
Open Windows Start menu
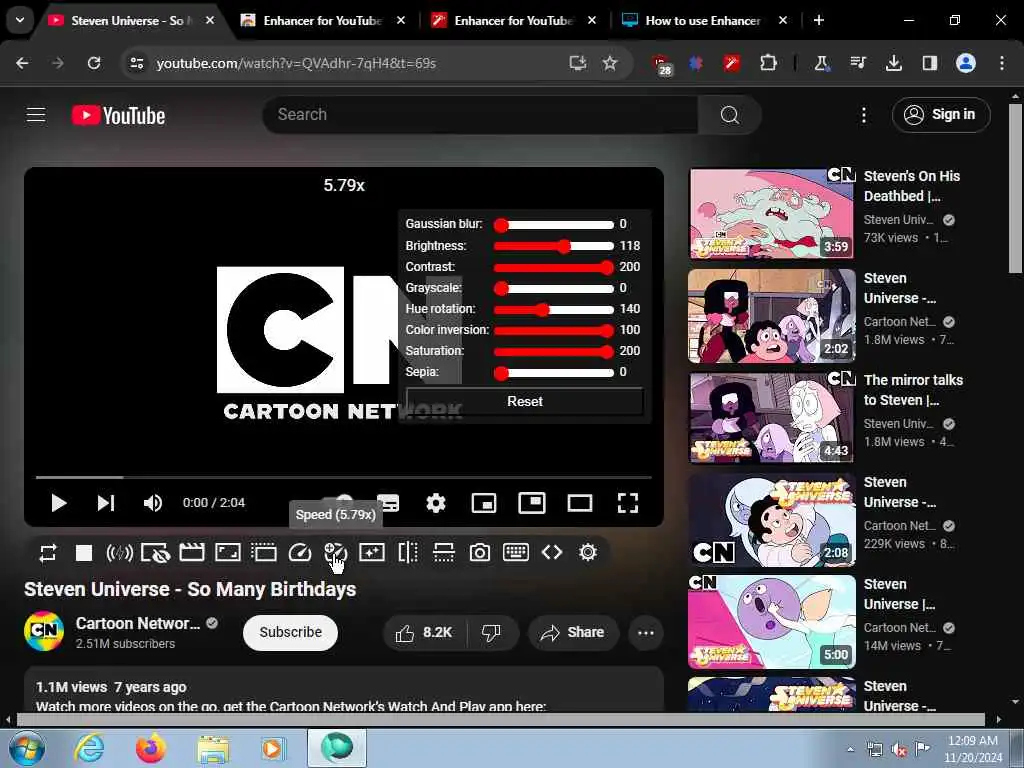click(x=26, y=748)
